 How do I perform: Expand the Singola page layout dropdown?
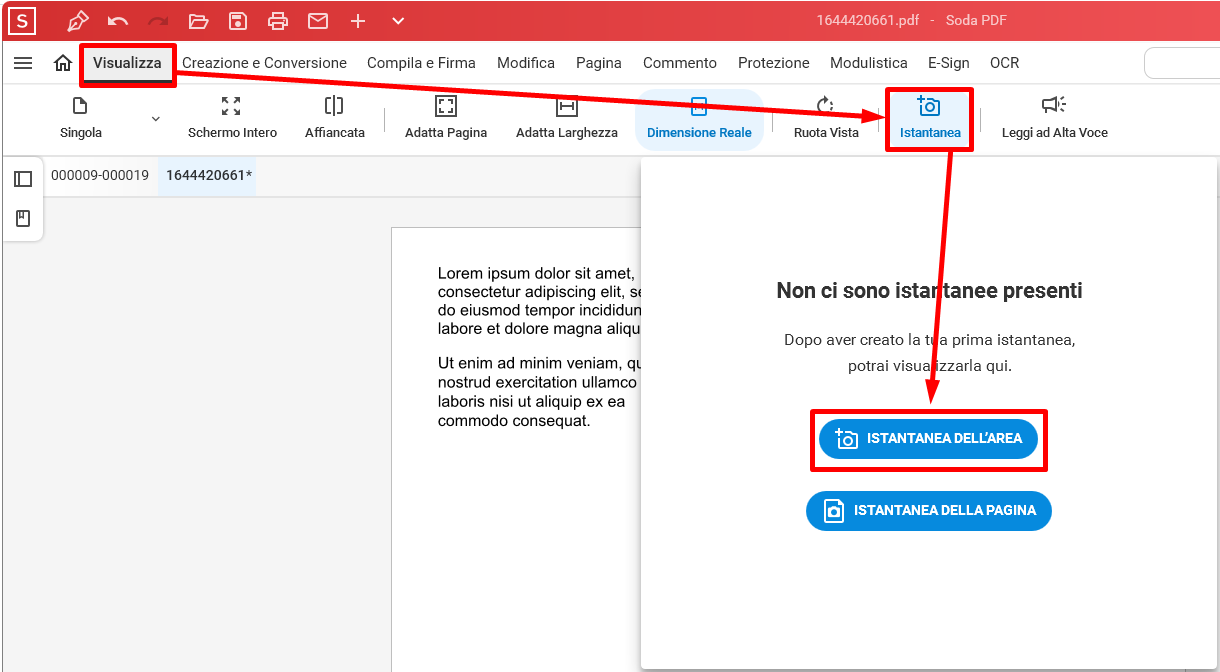click(x=155, y=119)
